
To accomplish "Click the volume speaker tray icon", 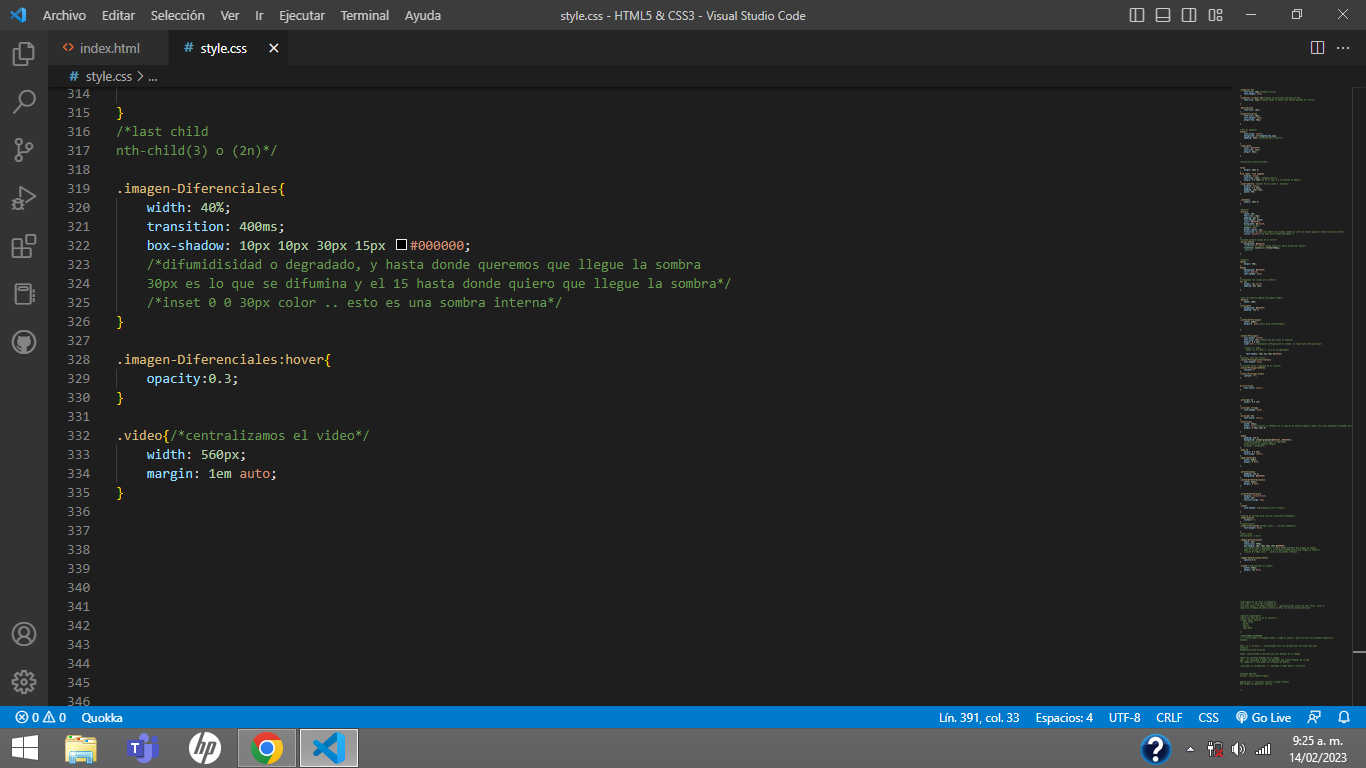I will tap(1239, 748).
